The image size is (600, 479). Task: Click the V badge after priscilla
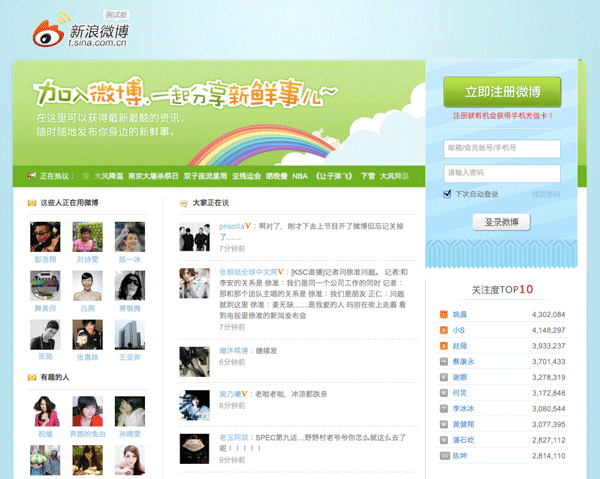(248, 226)
